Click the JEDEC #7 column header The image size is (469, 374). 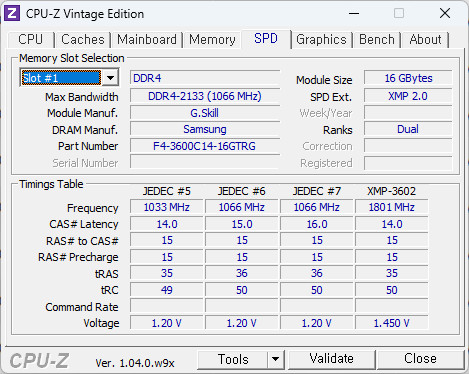point(317,191)
